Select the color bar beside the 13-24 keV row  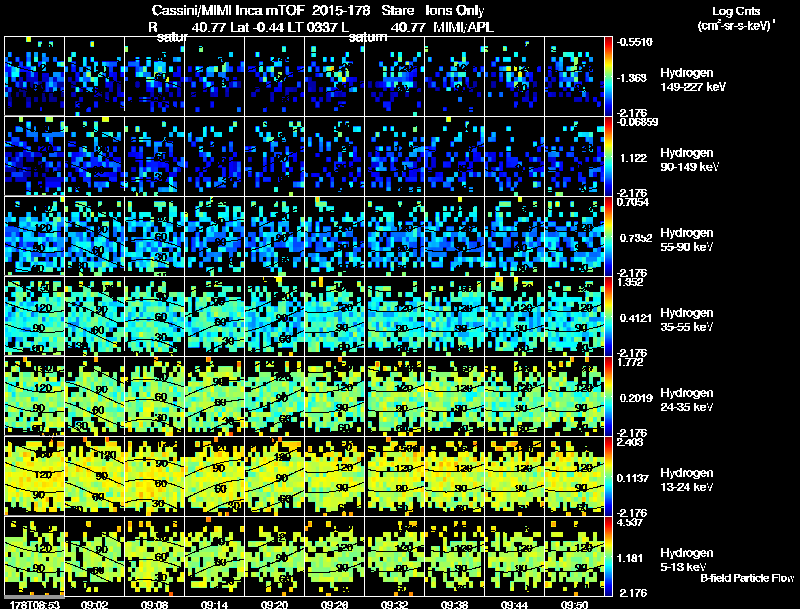click(608, 476)
